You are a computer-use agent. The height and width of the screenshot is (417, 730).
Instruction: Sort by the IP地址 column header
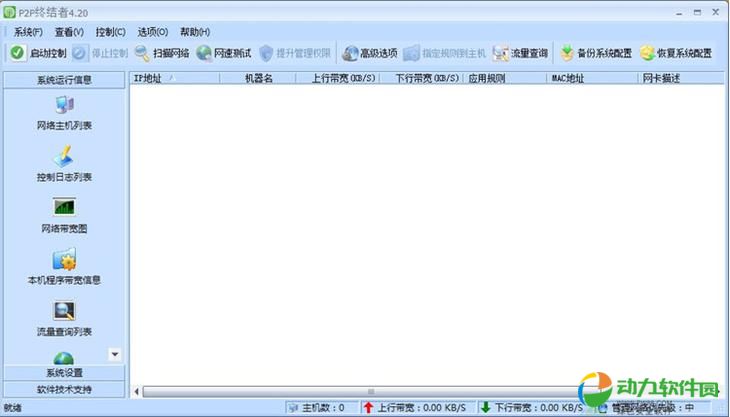(x=148, y=77)
